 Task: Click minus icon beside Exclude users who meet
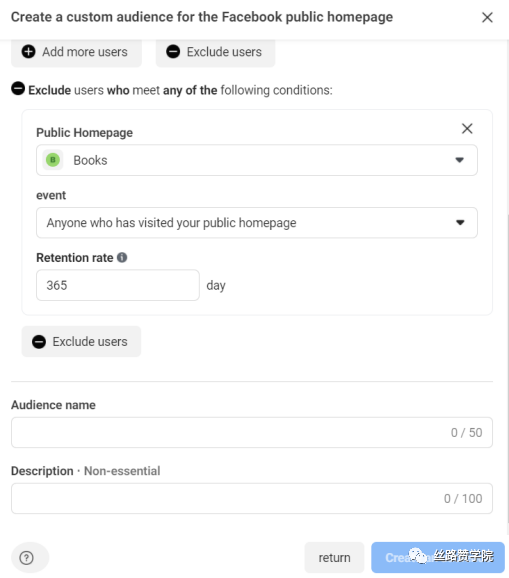(18, 89)
